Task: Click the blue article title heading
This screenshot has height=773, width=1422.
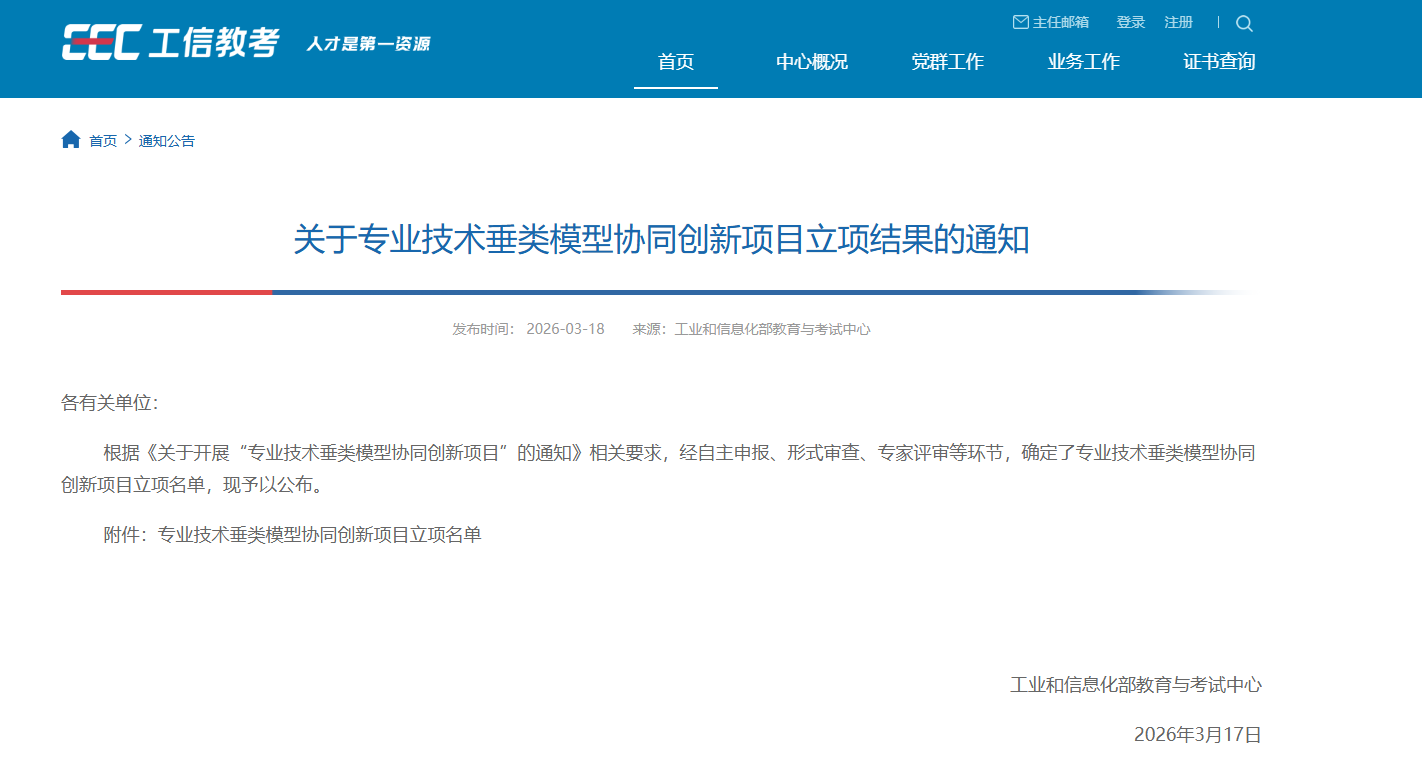Action: 661,240
